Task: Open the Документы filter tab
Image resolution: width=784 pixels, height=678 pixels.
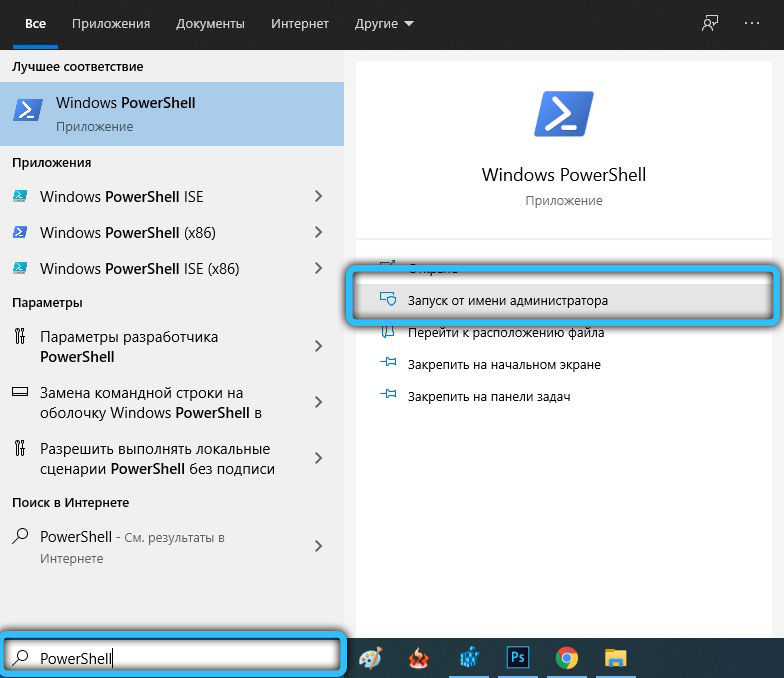Action: point(210,24)
